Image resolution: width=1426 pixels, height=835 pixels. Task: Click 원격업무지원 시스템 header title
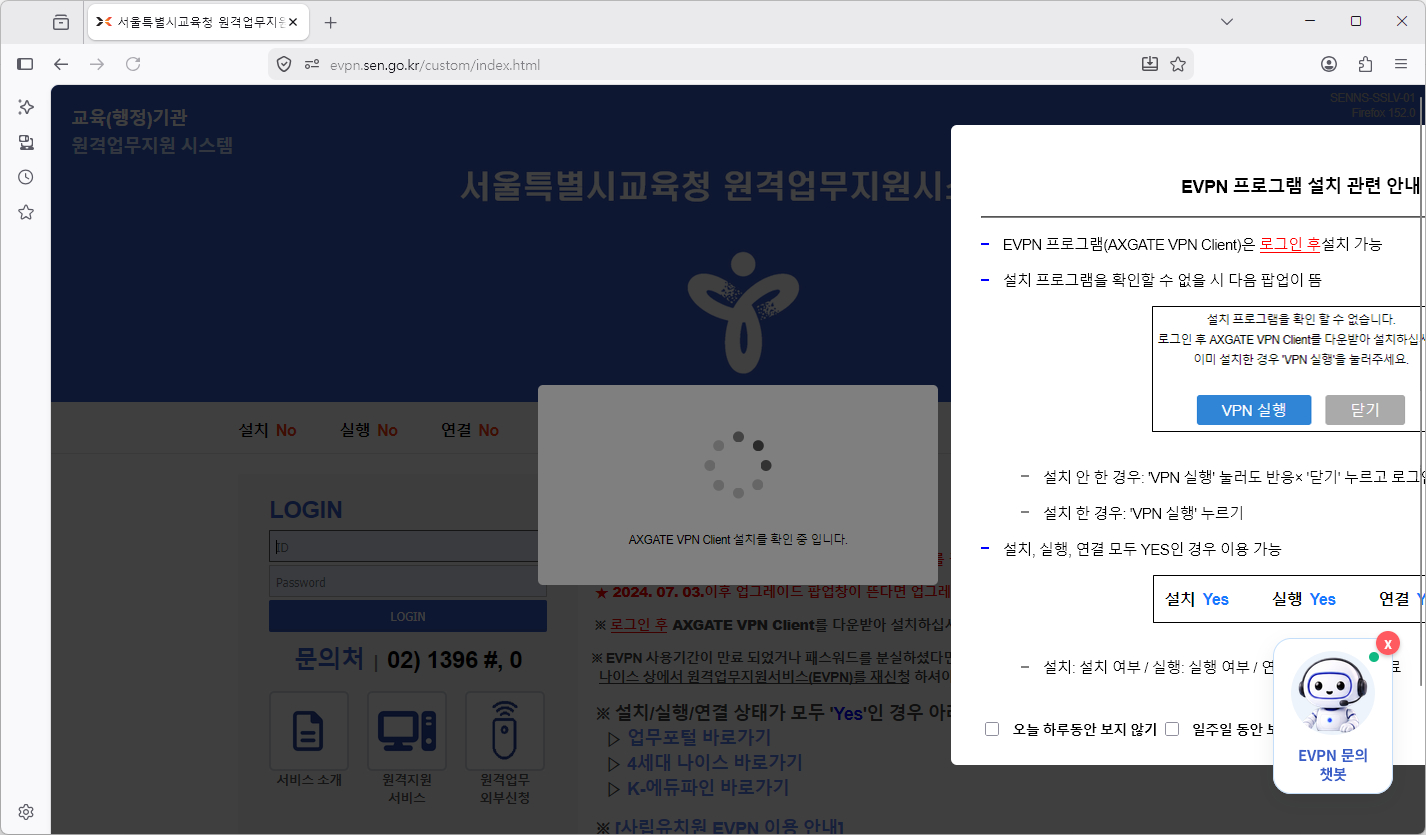point(152,146)
